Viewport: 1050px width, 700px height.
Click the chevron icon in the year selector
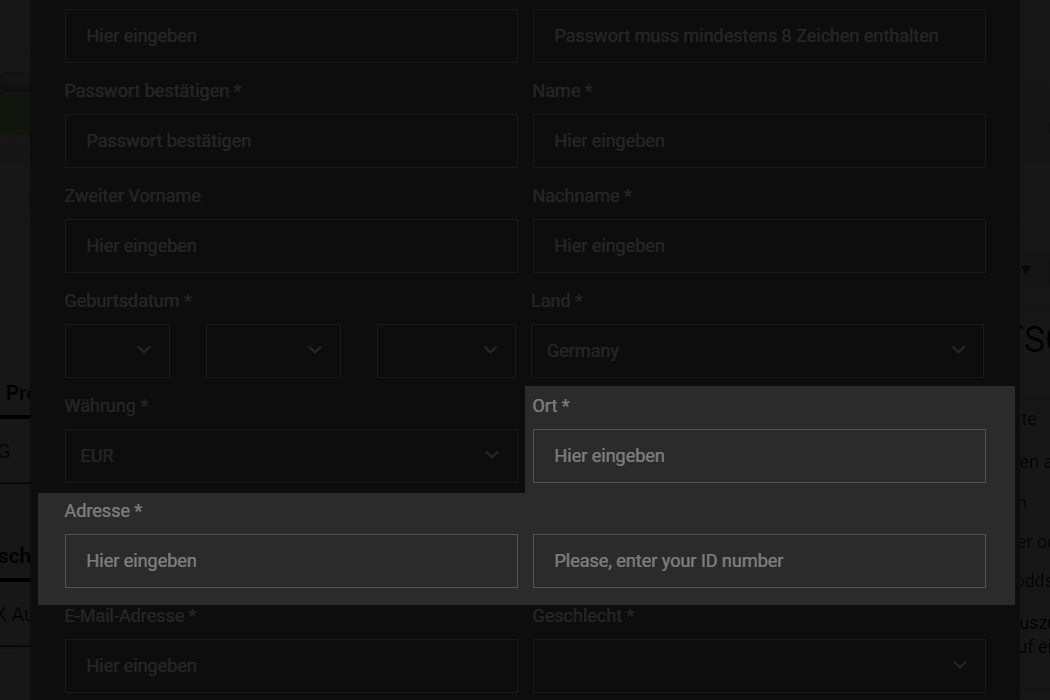coord(490,350)
